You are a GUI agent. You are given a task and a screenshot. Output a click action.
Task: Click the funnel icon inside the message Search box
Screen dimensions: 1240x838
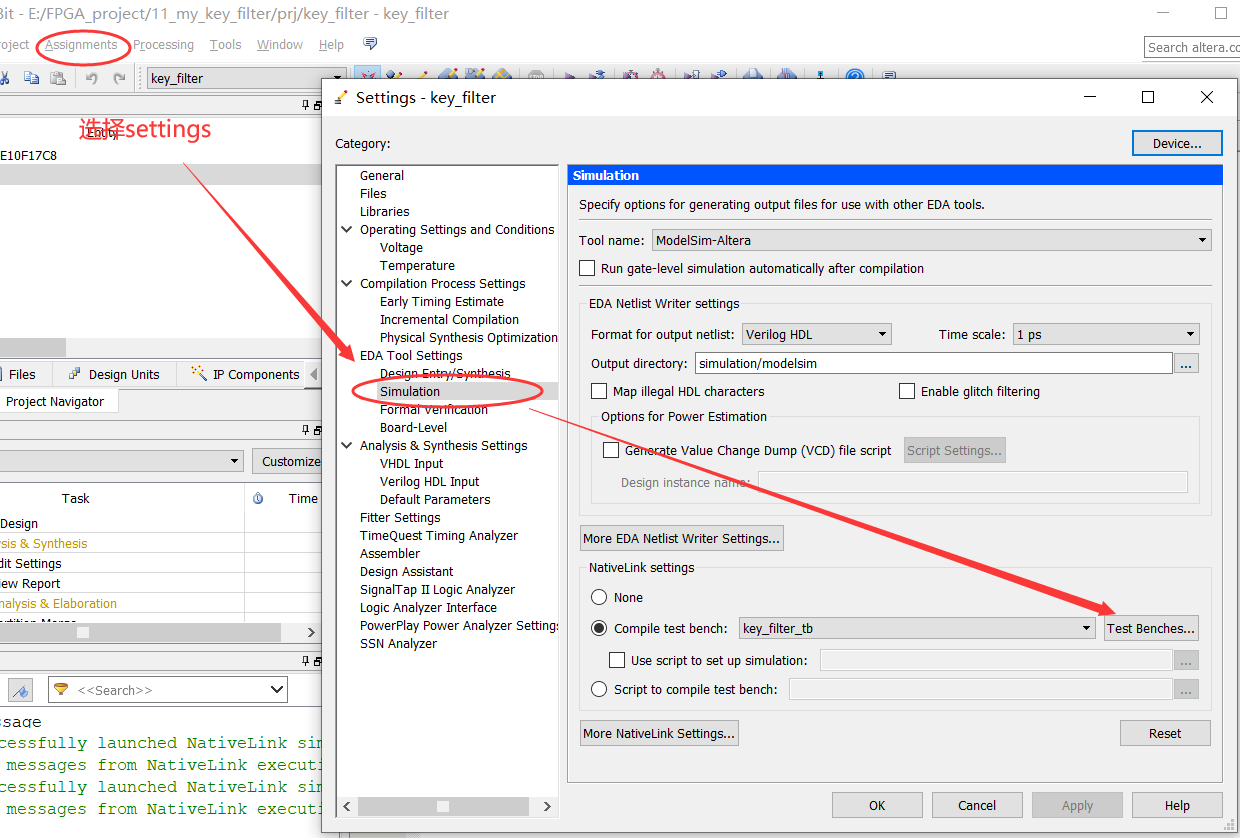tap(61, 690)
